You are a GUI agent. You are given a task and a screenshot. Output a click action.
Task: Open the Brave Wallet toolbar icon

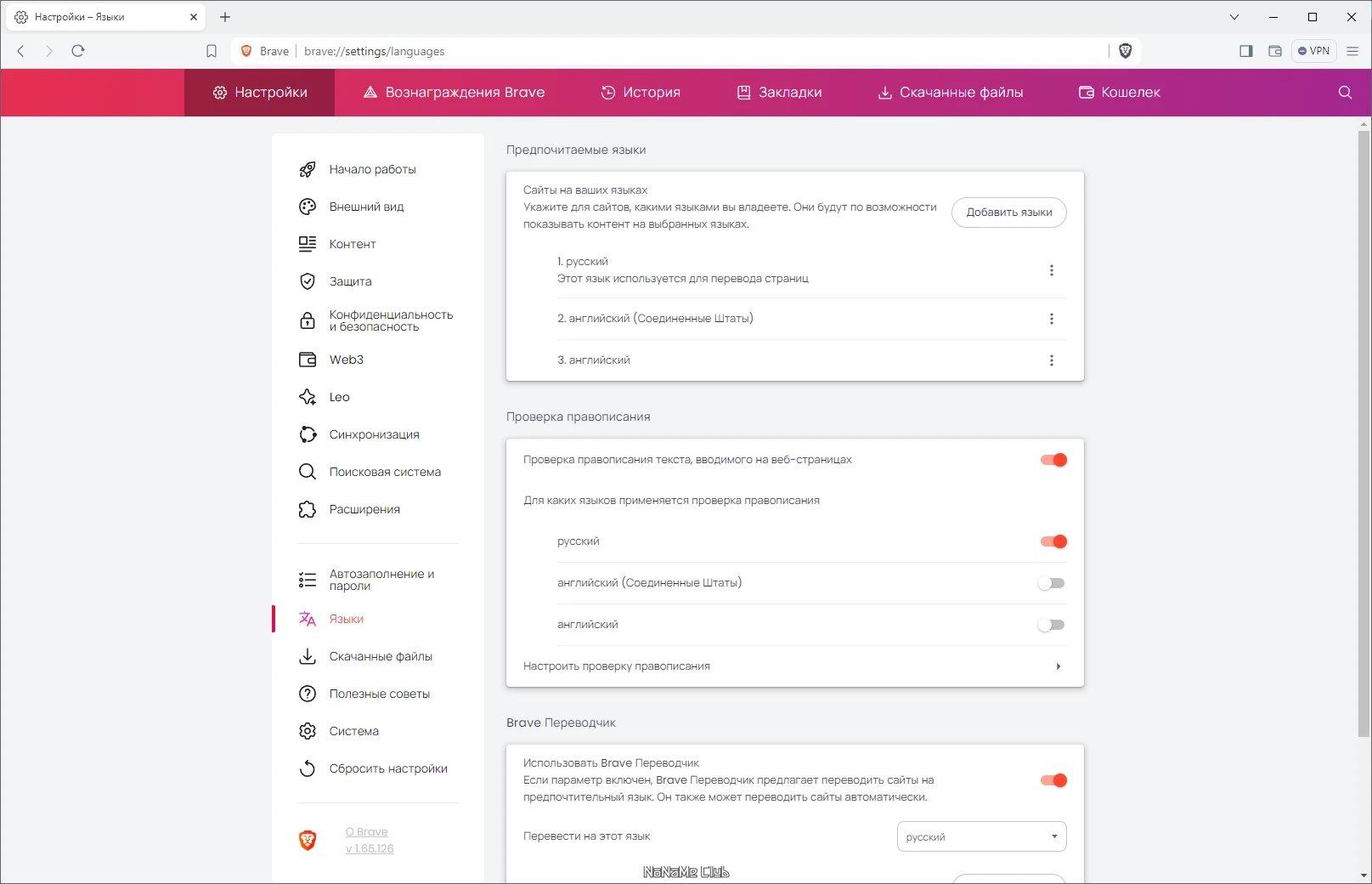click(x=1275, y=51)
